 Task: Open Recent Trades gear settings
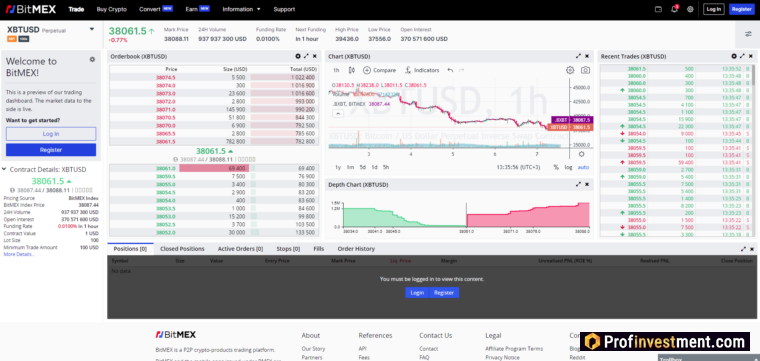click(734, 56)
